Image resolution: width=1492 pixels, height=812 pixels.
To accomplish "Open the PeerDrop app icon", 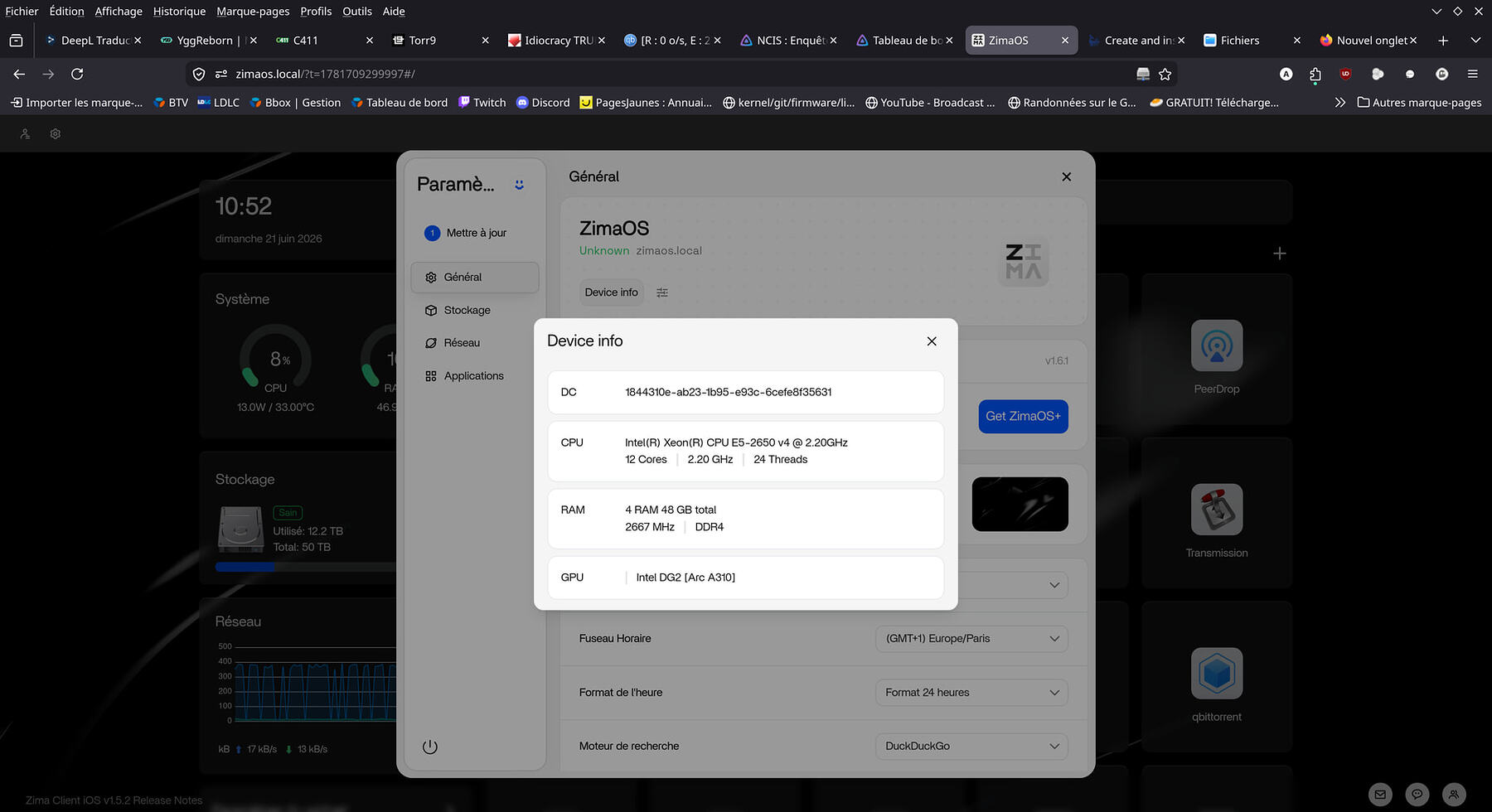I will click(1216, 346).
